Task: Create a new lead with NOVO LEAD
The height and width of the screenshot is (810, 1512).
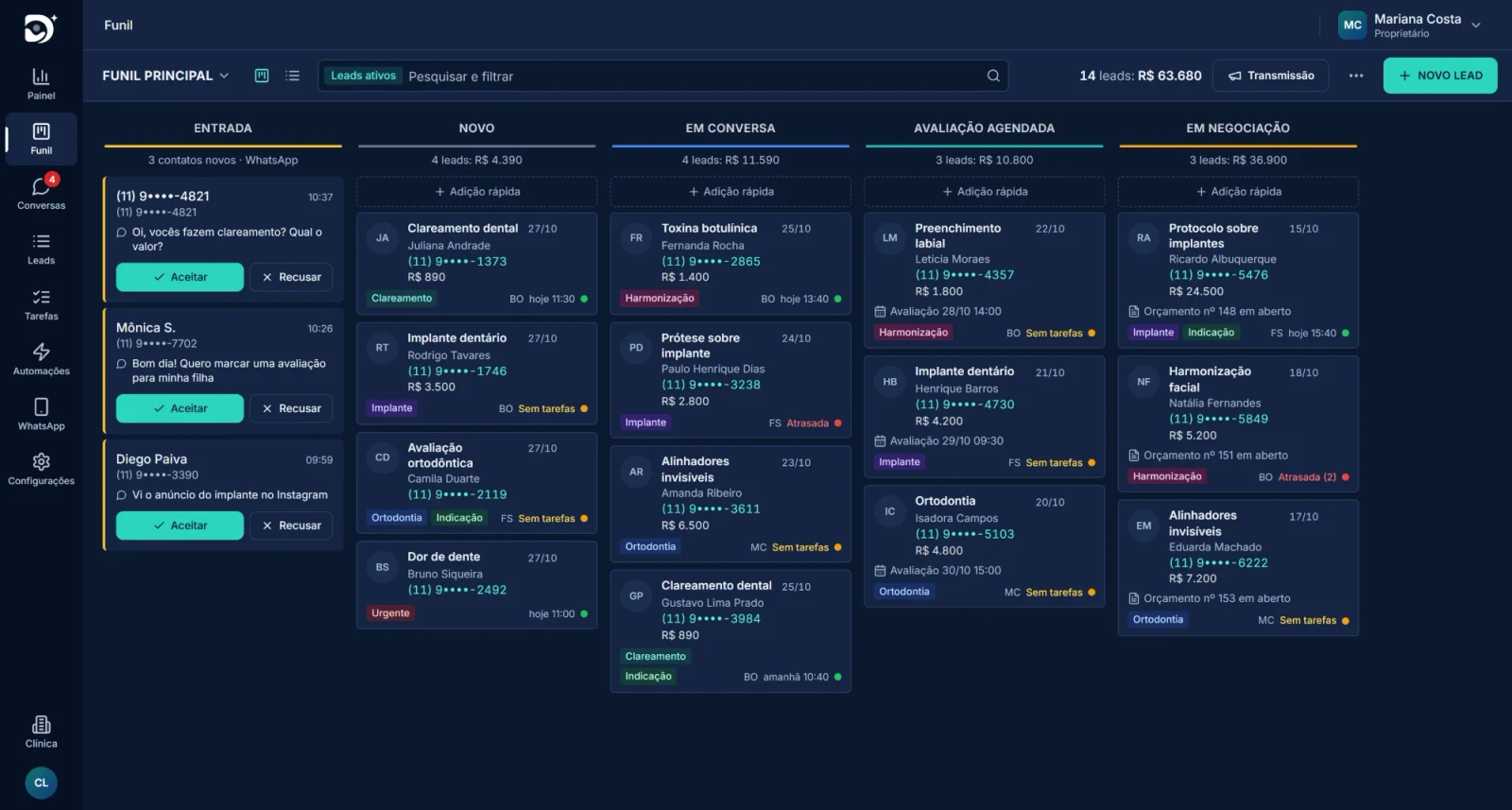Action: 1440,76
